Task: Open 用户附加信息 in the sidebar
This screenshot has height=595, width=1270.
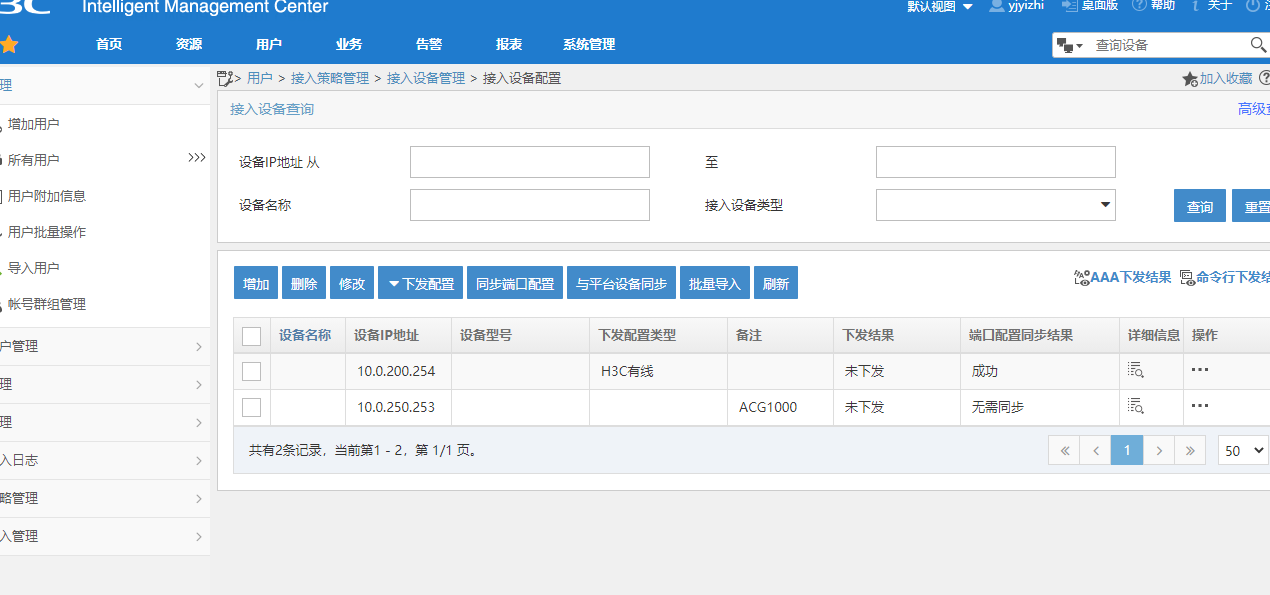Action: click(x=47, y=196)
